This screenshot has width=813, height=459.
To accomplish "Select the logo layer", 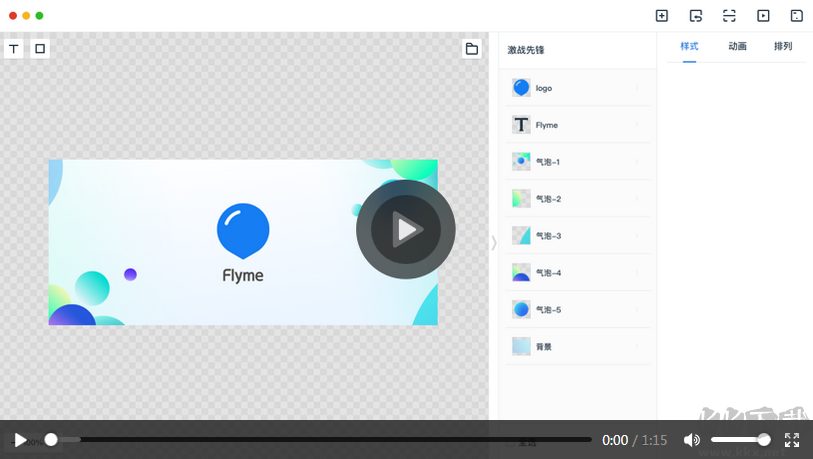I will [x=578, y=88].
